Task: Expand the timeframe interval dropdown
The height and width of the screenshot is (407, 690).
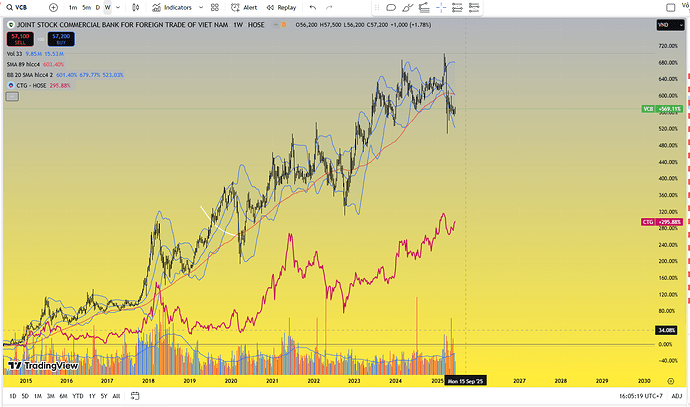Action: click(x=117, y=7)
